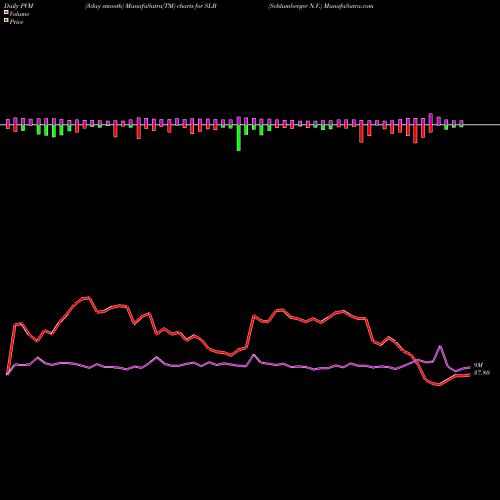Viewport: 500px width, 500px height.
Task: Click the Price legend color swatch
Action: click(x=6, y=20)
